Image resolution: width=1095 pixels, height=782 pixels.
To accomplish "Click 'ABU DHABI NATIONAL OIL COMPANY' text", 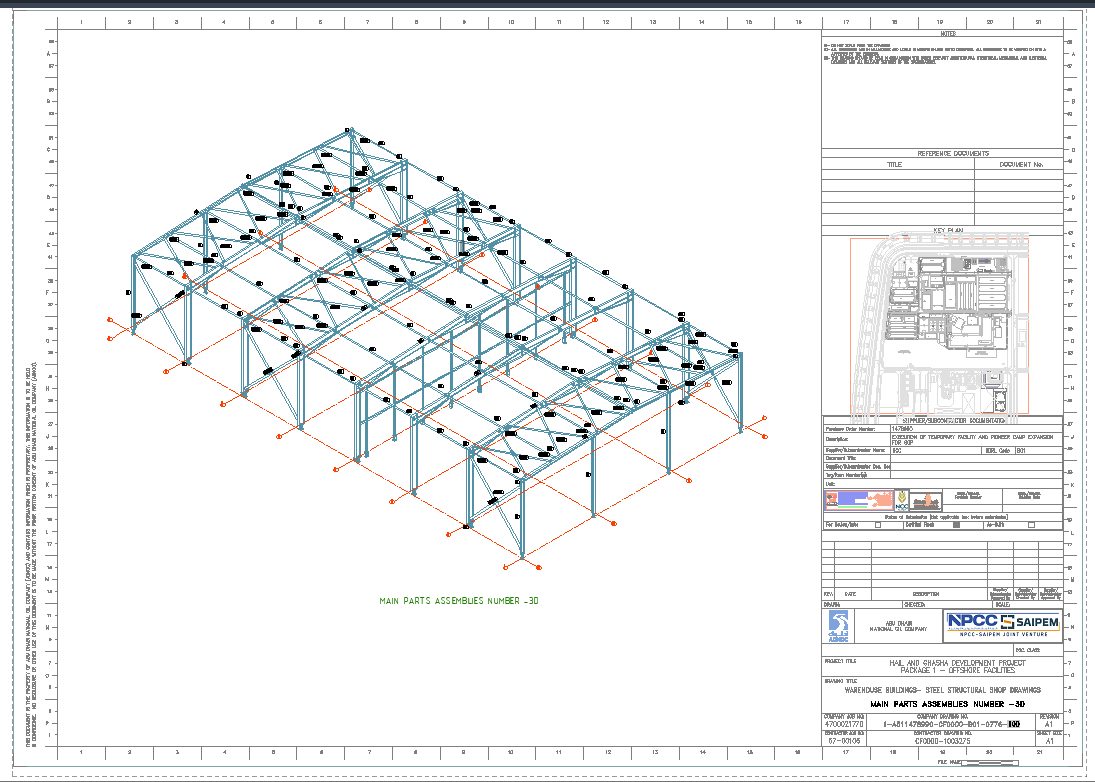I will (899, 626).
